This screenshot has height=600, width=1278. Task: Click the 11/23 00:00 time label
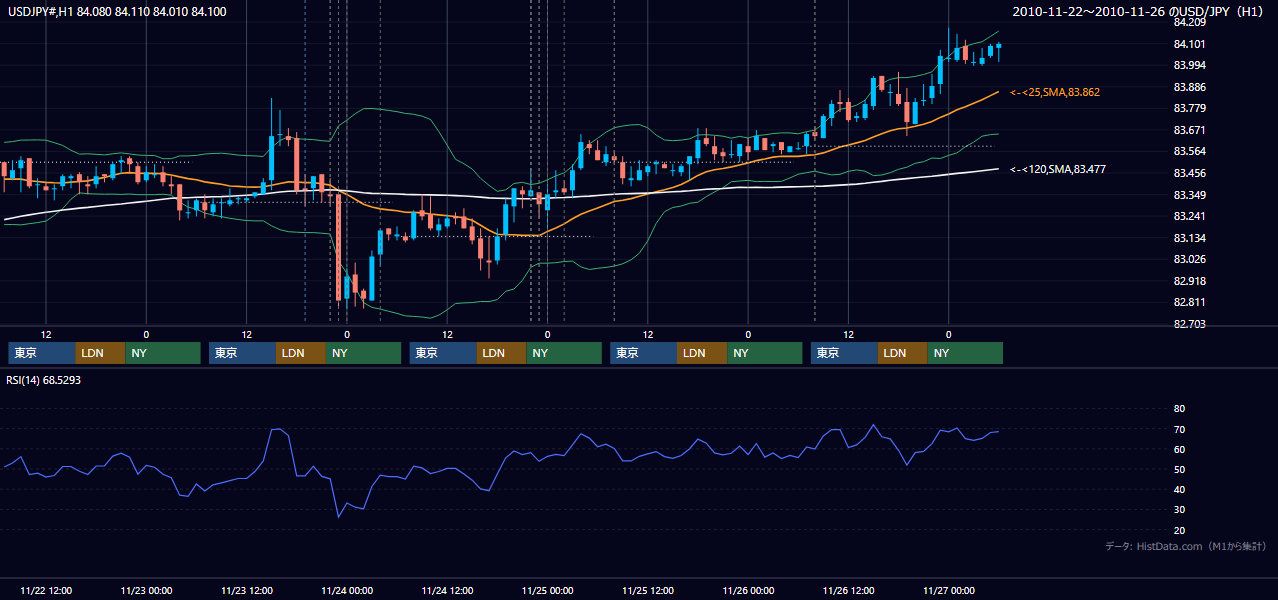pyautogui.click(x=146, y=590)
